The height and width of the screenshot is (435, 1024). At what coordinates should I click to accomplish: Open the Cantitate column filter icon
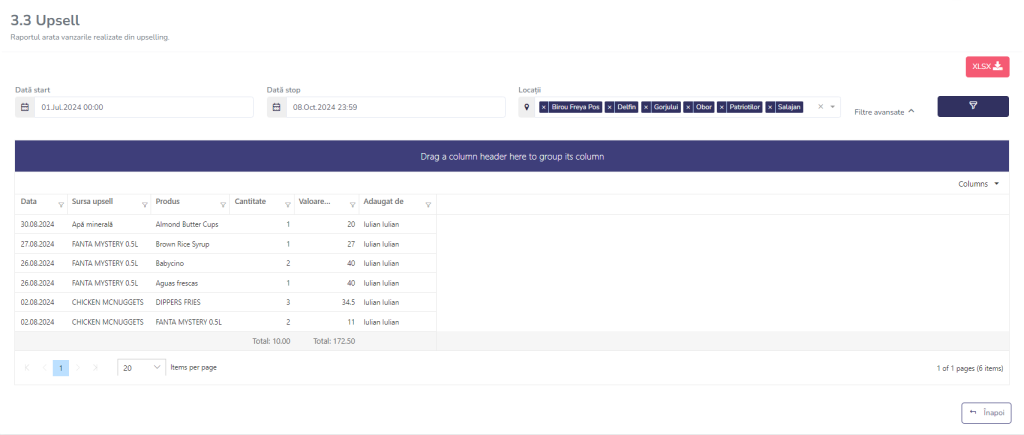click(x=288, y=204)
